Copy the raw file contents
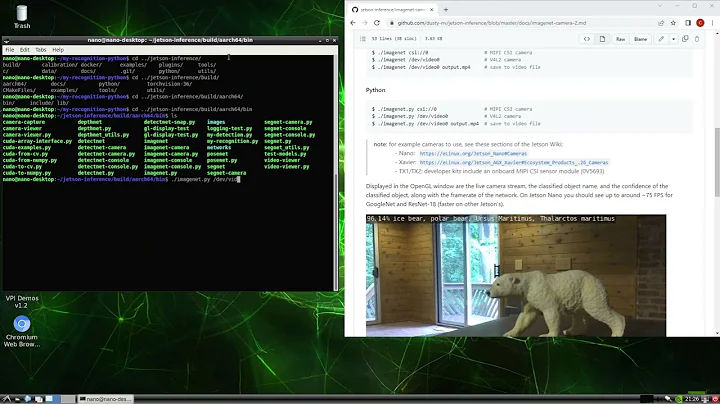 coord(685,39)
